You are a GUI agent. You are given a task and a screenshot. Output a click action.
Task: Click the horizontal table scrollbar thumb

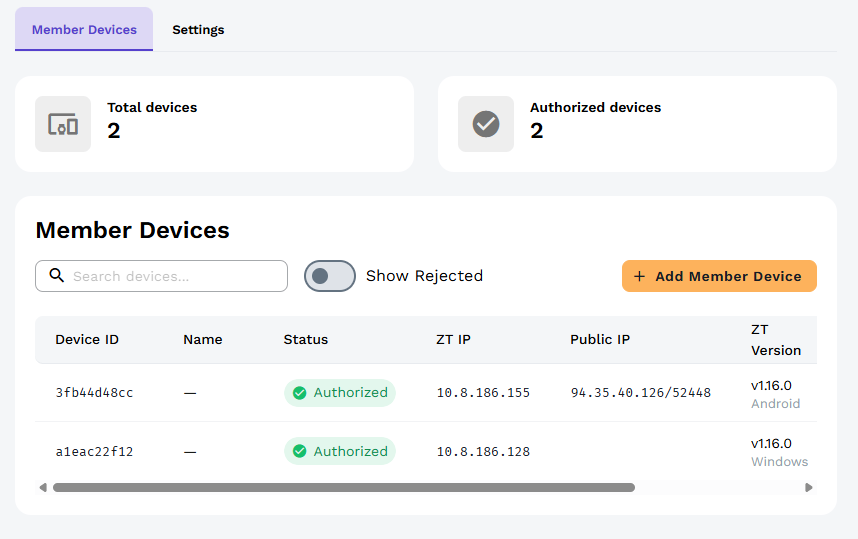click(343, 488)
